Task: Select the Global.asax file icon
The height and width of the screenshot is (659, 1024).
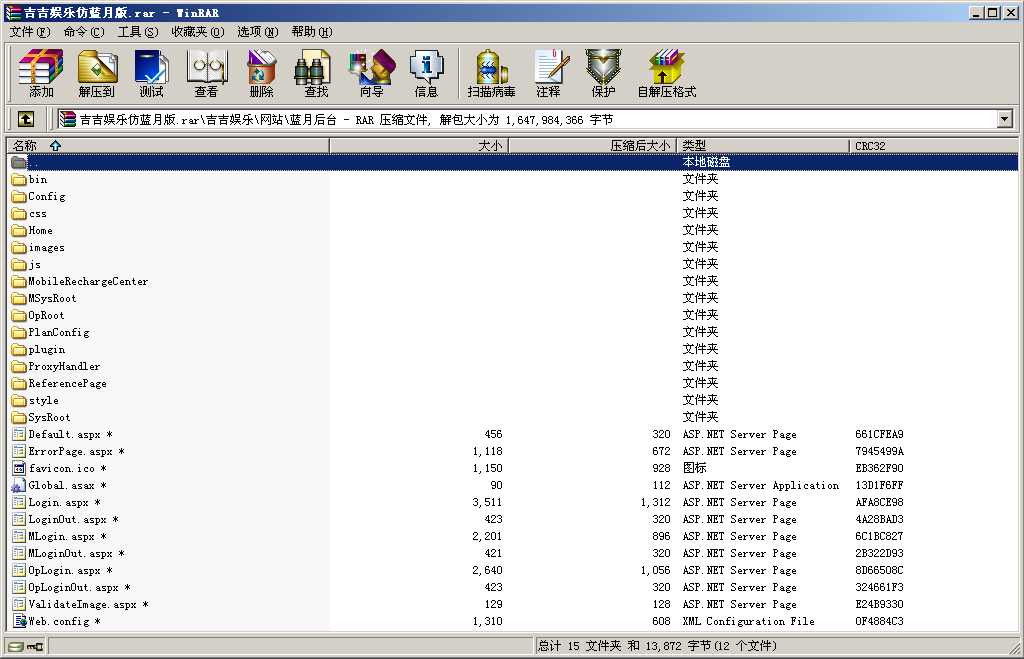Action: [18, 485]
